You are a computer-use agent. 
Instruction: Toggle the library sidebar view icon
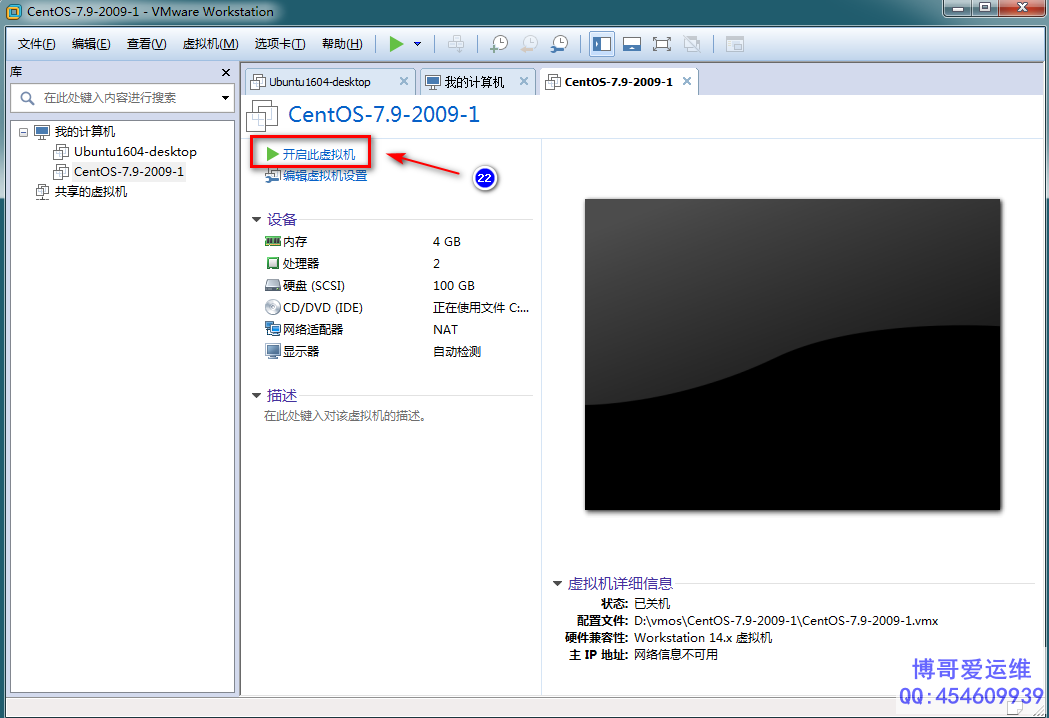pos(601,44)
